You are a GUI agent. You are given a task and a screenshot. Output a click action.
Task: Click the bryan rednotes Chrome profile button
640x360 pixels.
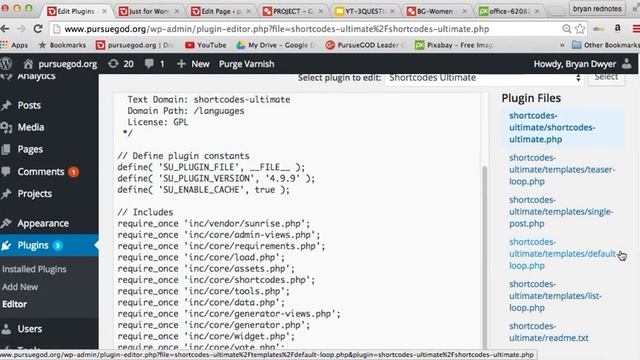597,8
